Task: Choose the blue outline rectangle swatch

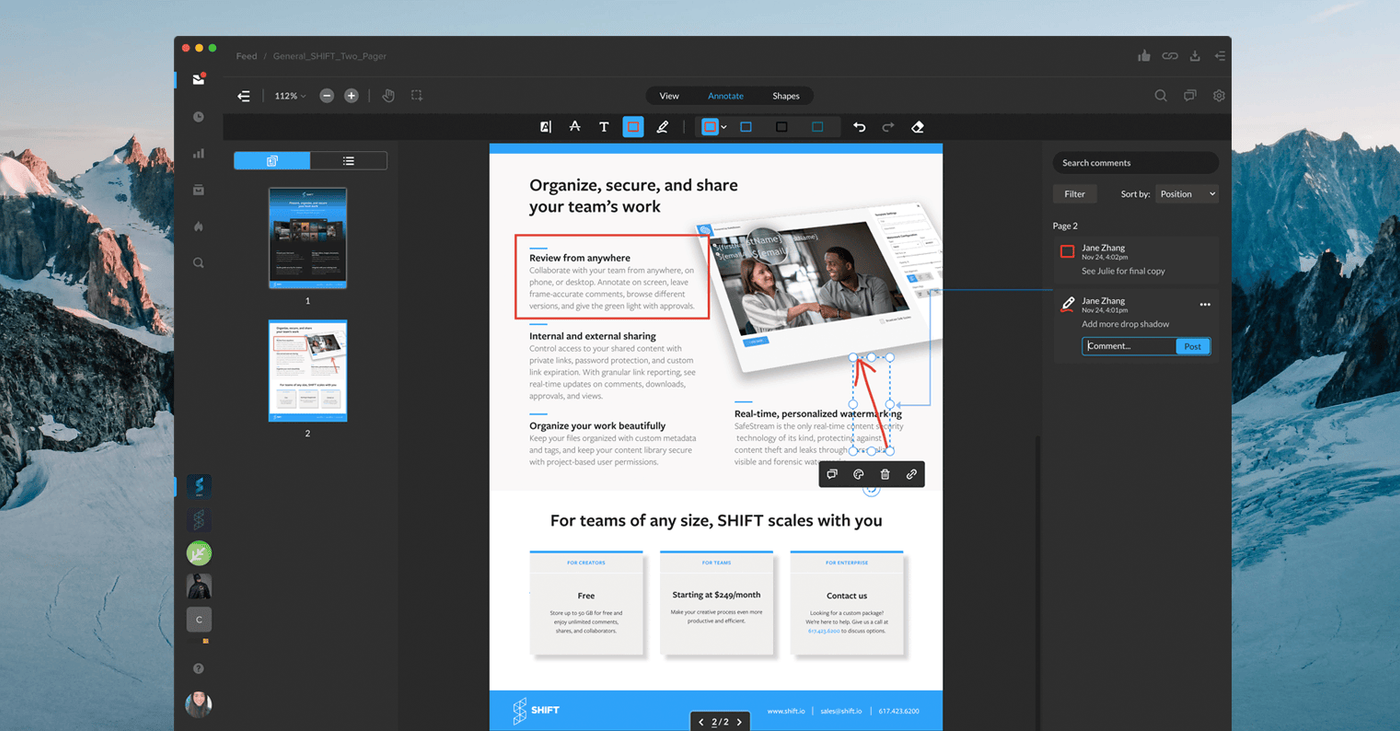Action: click(x=745, y=127)
